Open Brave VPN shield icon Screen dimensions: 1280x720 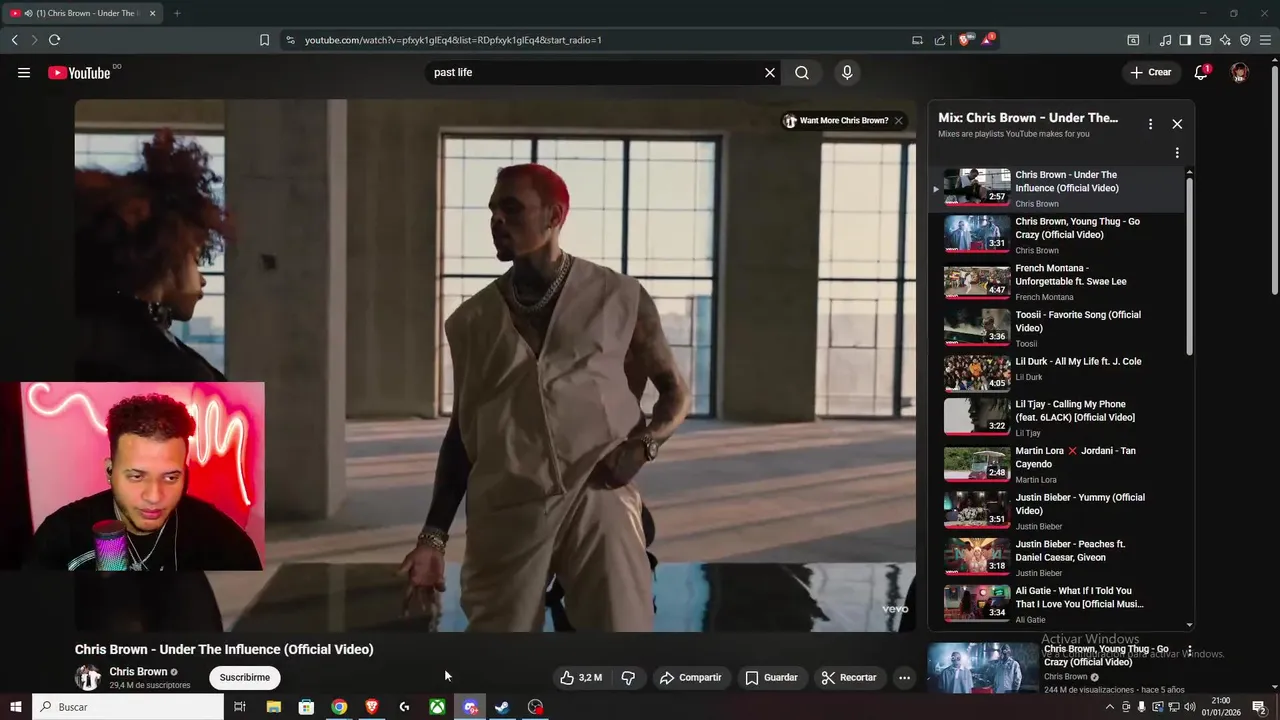click(1245, 40)
